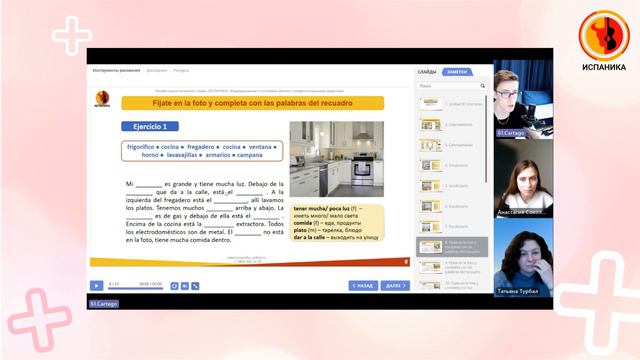Click the slide search input field
The height and width of the screenshot is (360, 640).
449,86
